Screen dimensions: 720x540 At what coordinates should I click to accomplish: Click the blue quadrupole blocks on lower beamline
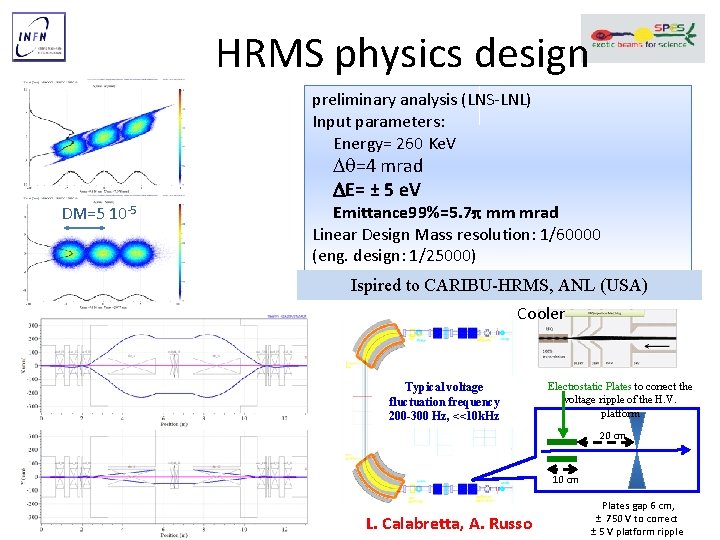[x=455, y=489]
